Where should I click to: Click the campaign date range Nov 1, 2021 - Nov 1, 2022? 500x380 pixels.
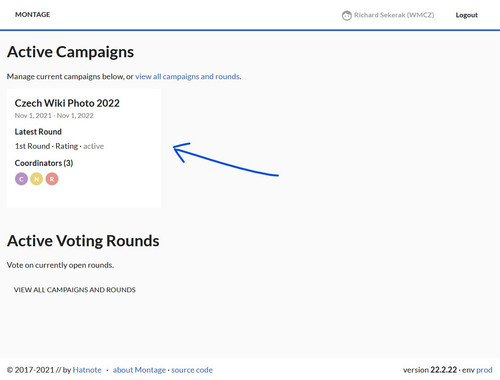click(54, 116)
